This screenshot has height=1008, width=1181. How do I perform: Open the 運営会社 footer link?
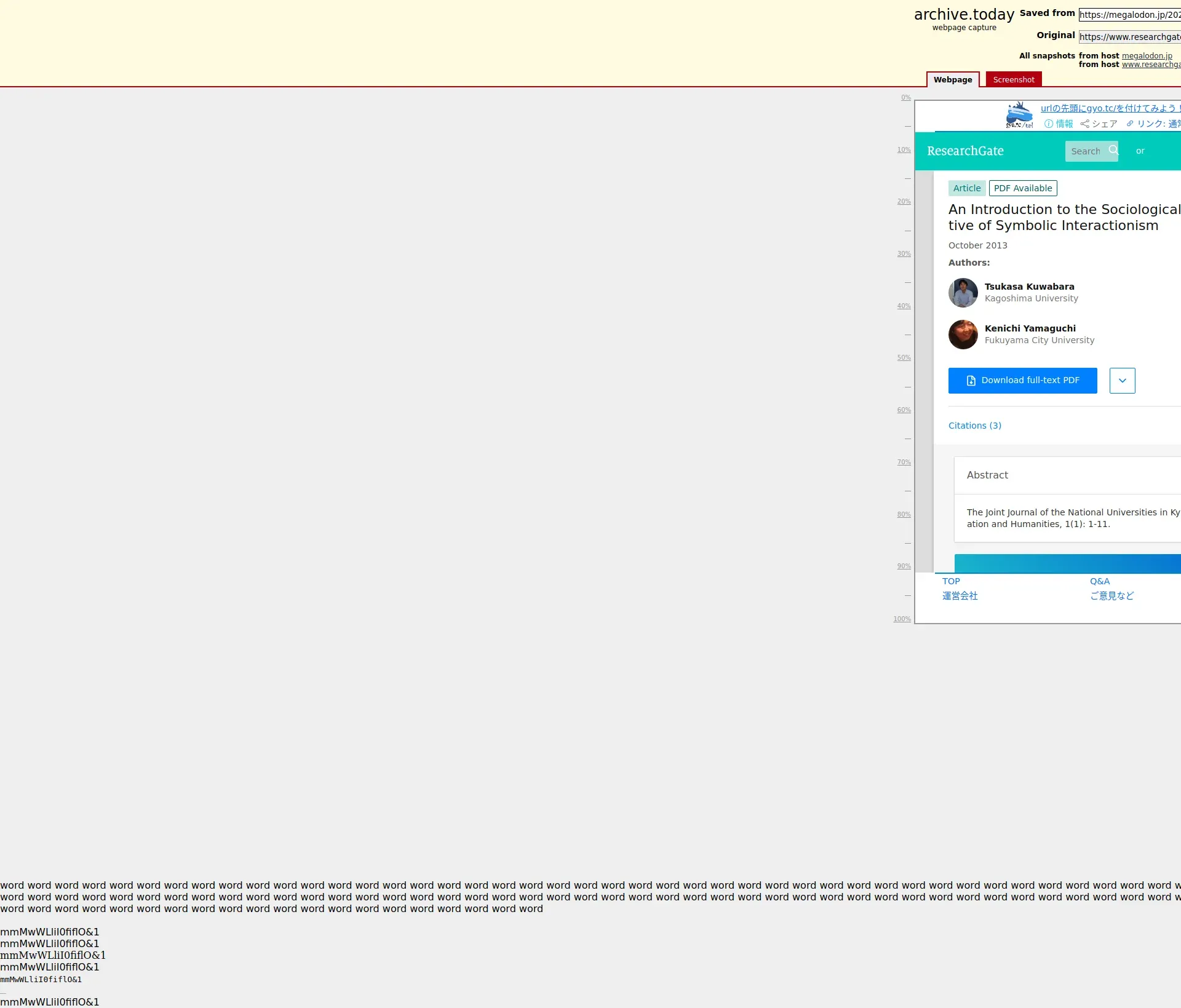click(x=960, y=596)
